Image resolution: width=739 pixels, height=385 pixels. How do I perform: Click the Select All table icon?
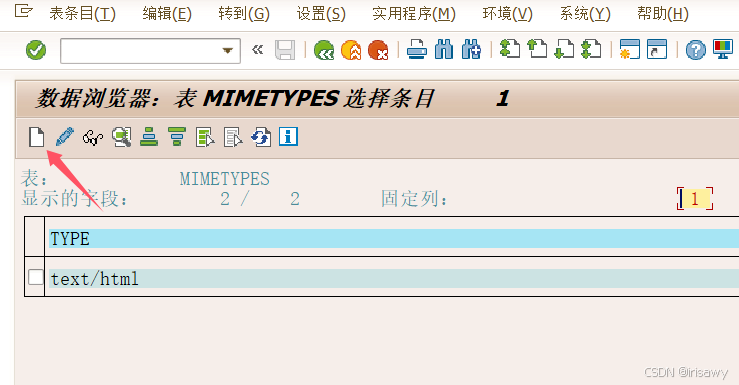click(205, 137)
